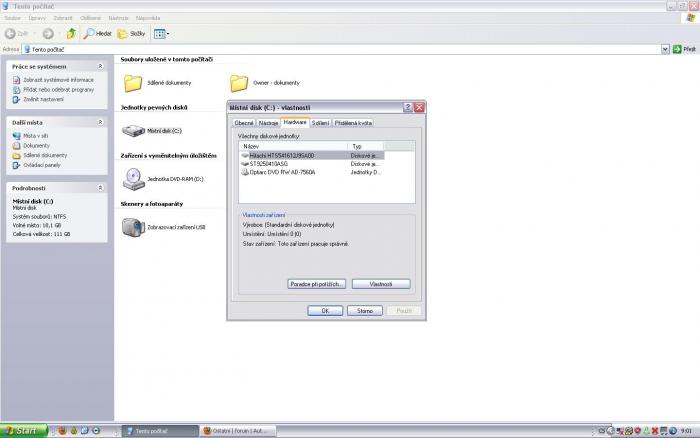700x438 pixels.
Task: Collapse the Podrobnosti panel
Action: 101,187
